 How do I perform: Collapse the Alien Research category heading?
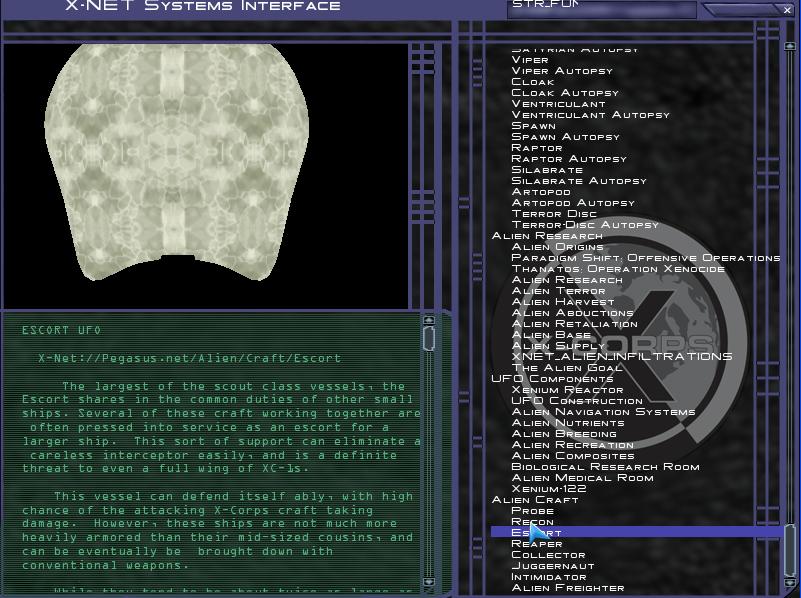point(547,236)
